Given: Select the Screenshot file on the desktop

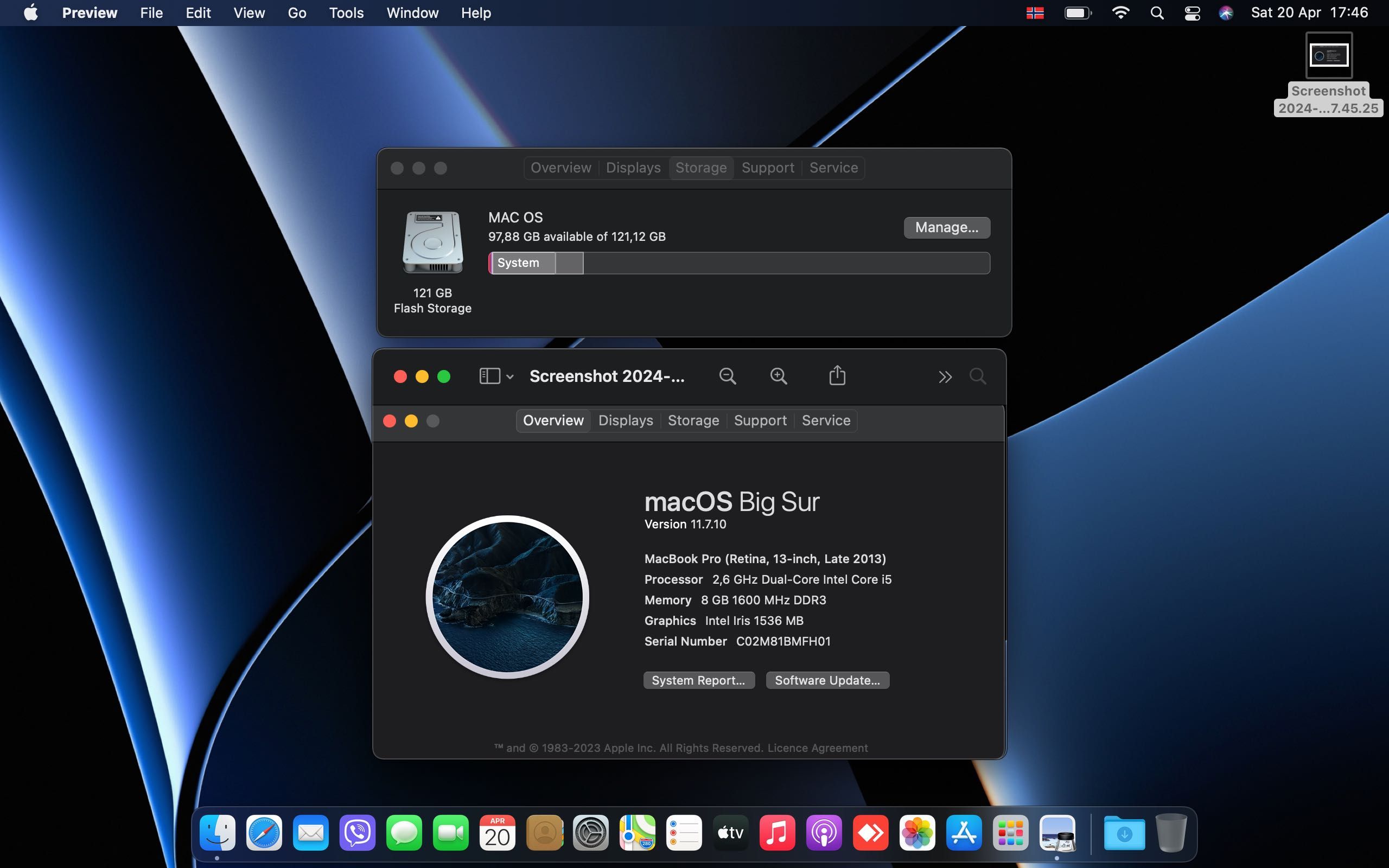Looking at the screenshot, I should tap(1328, 74).
